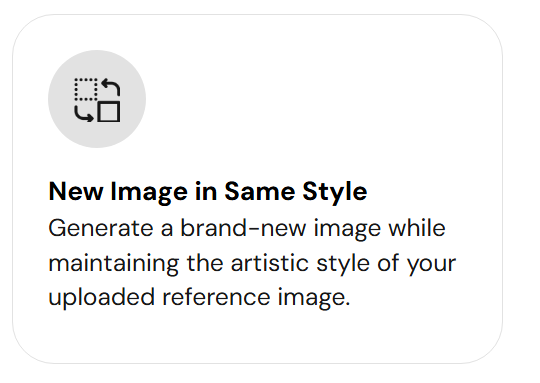Click the word "reference" in the description
This screenshot has width=540, height=383.
pos(216,298)
